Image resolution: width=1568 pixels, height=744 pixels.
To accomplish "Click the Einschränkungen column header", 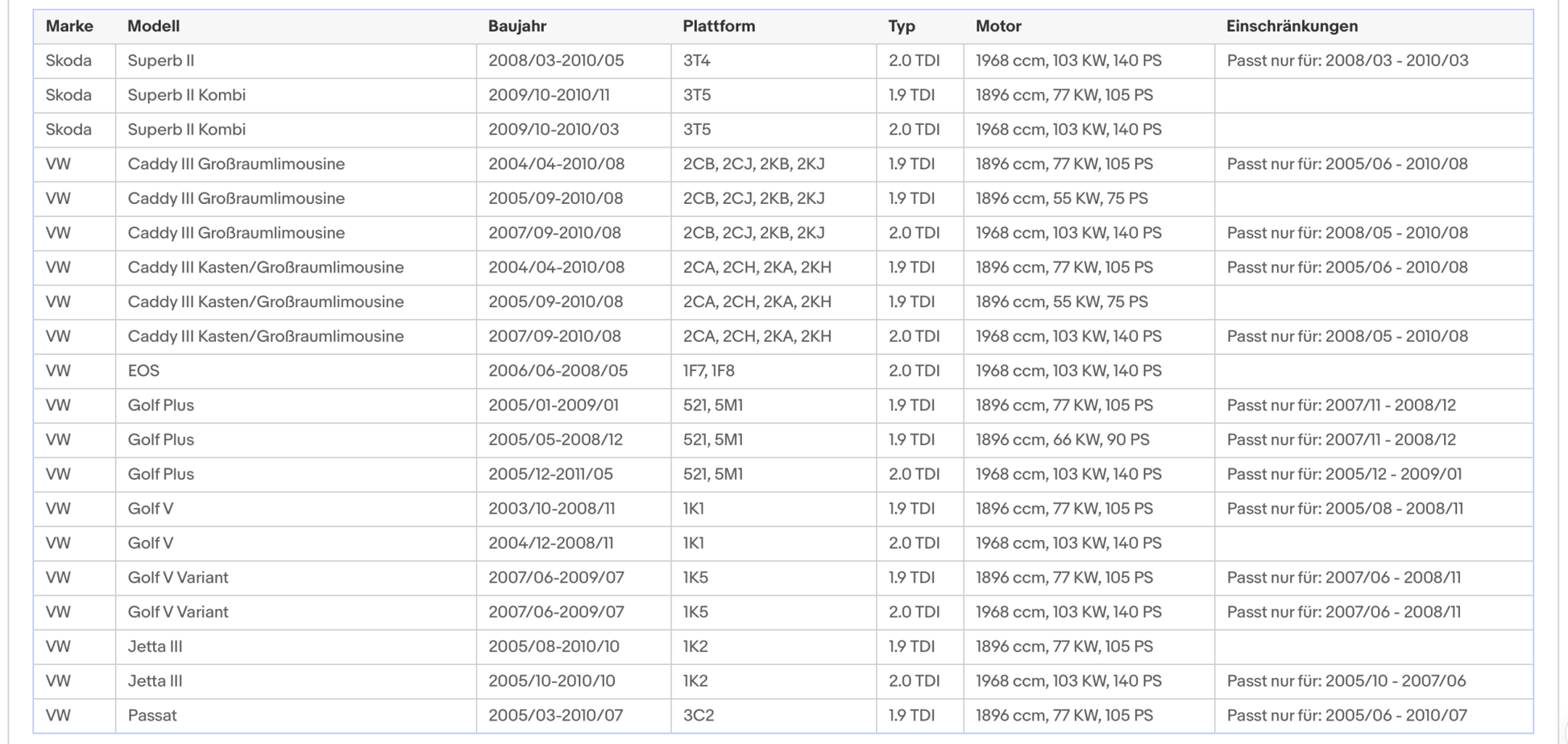I will point(1292,27).
